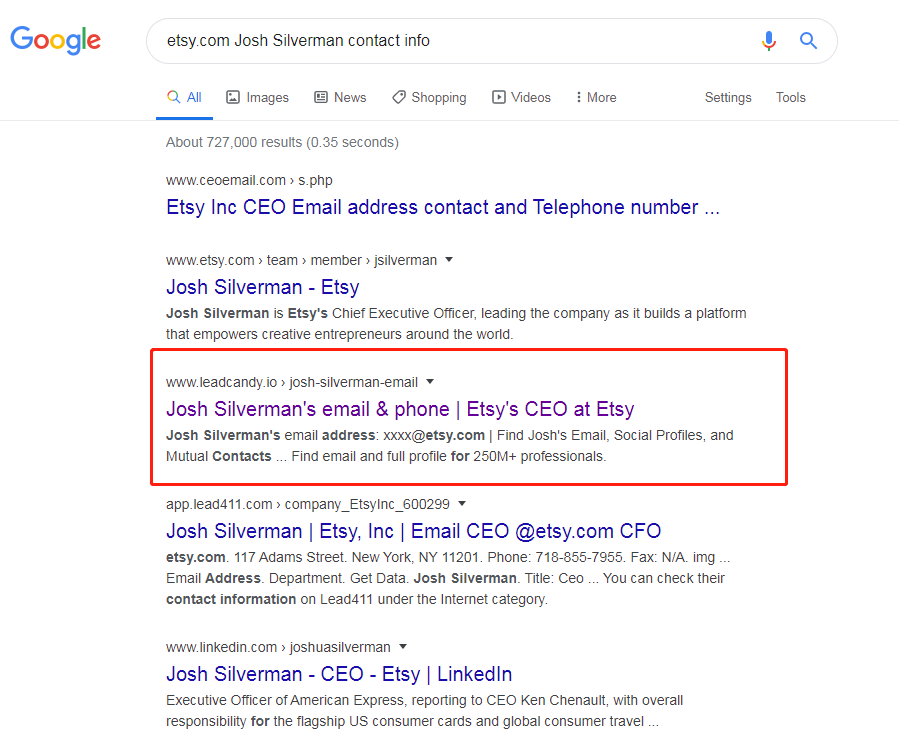
Task: Open Josh Silverman | Etsy, Inc lead411 result
Action: click(413, 531)
